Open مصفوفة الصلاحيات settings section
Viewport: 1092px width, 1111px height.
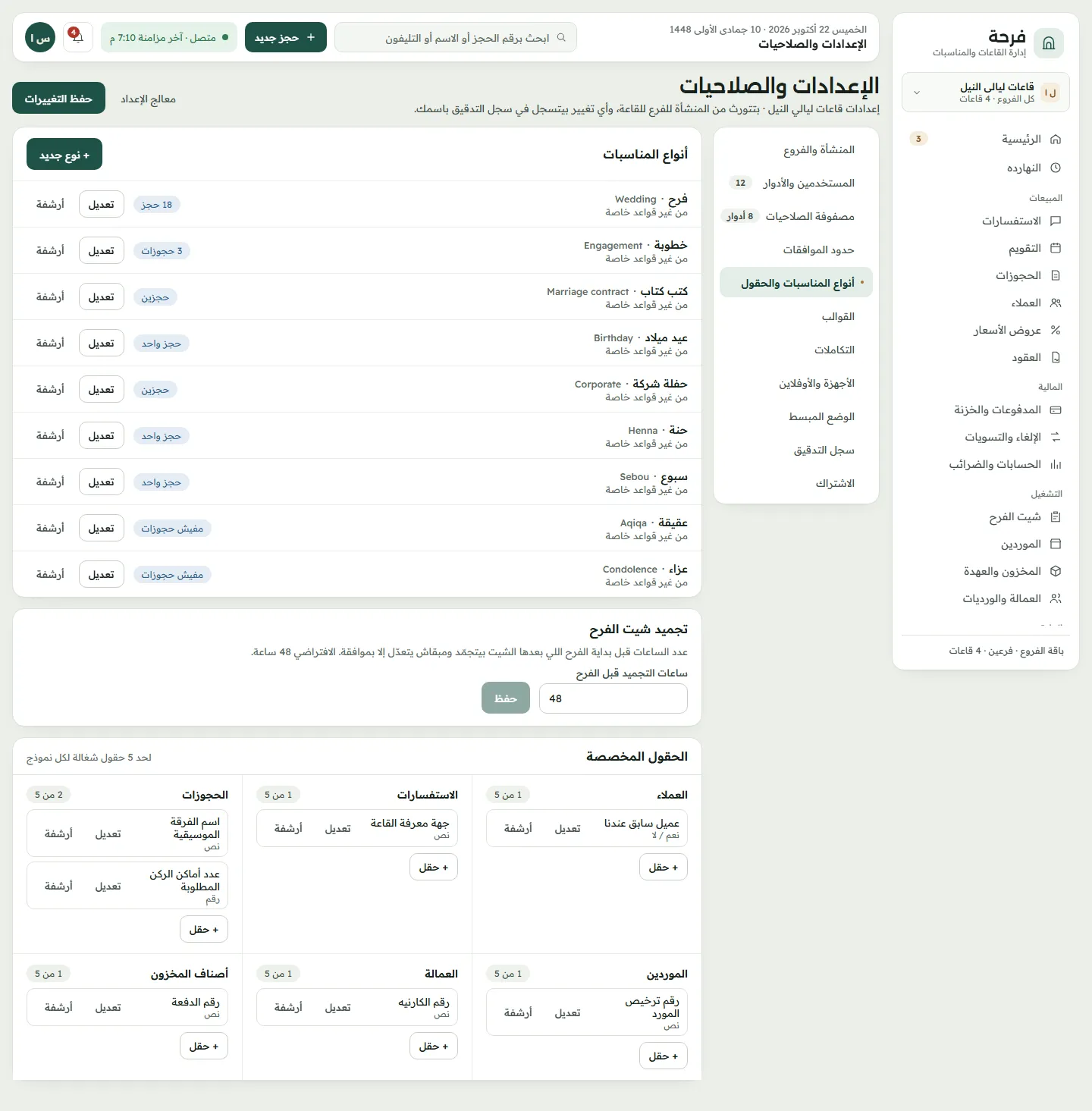pyautogui.click(x=796, y=216)
